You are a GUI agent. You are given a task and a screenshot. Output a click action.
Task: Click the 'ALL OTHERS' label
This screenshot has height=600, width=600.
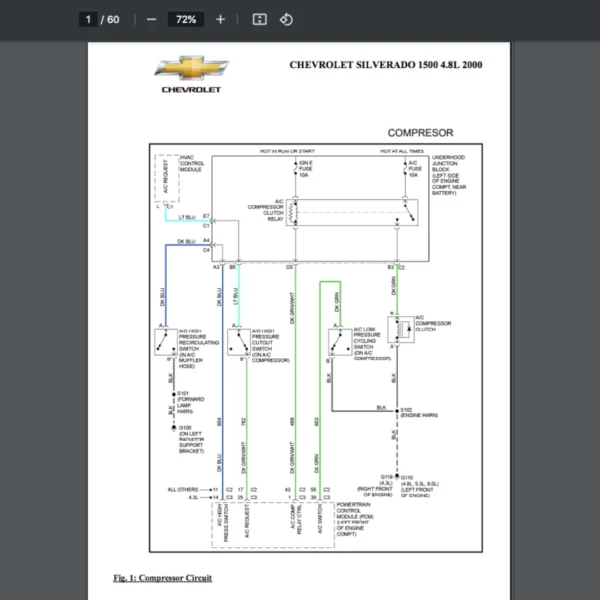click(x=183, y=489)
